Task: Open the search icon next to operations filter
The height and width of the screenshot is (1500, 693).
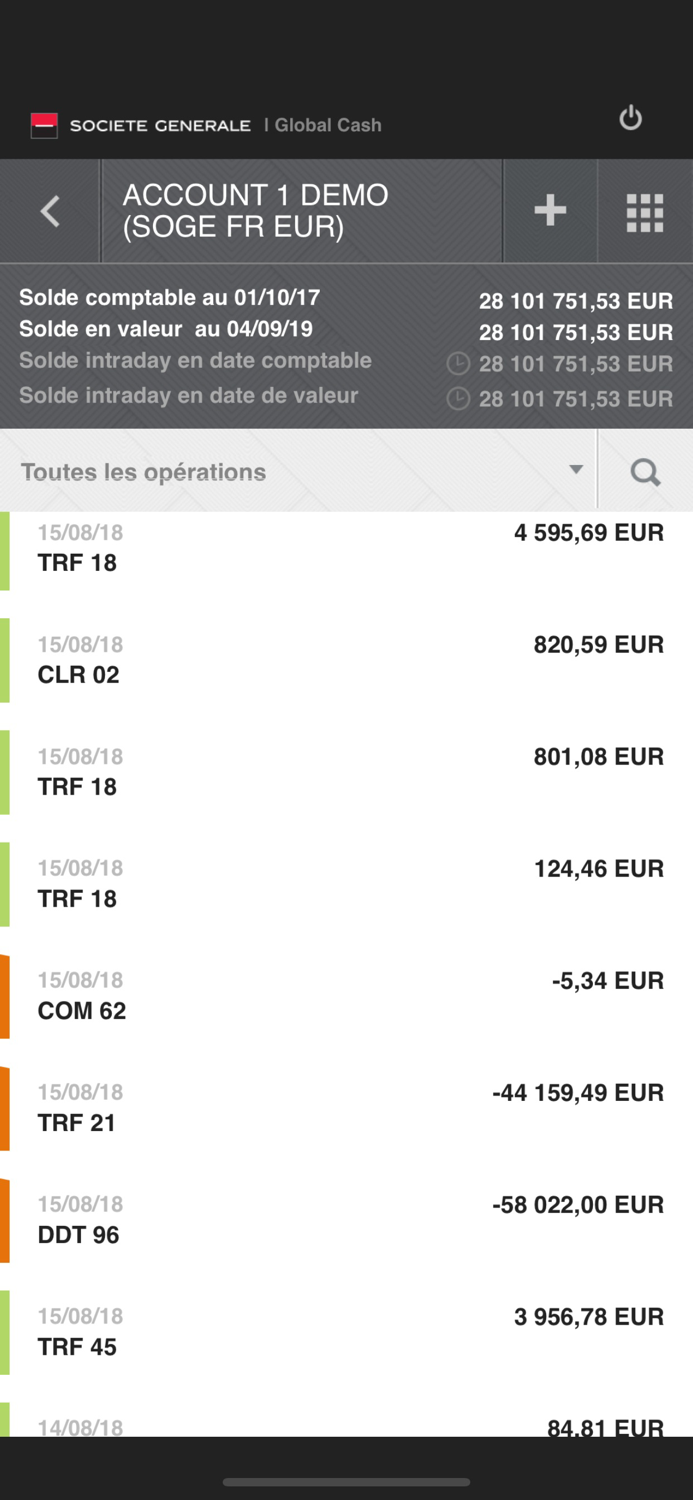Action: (645, 470)
